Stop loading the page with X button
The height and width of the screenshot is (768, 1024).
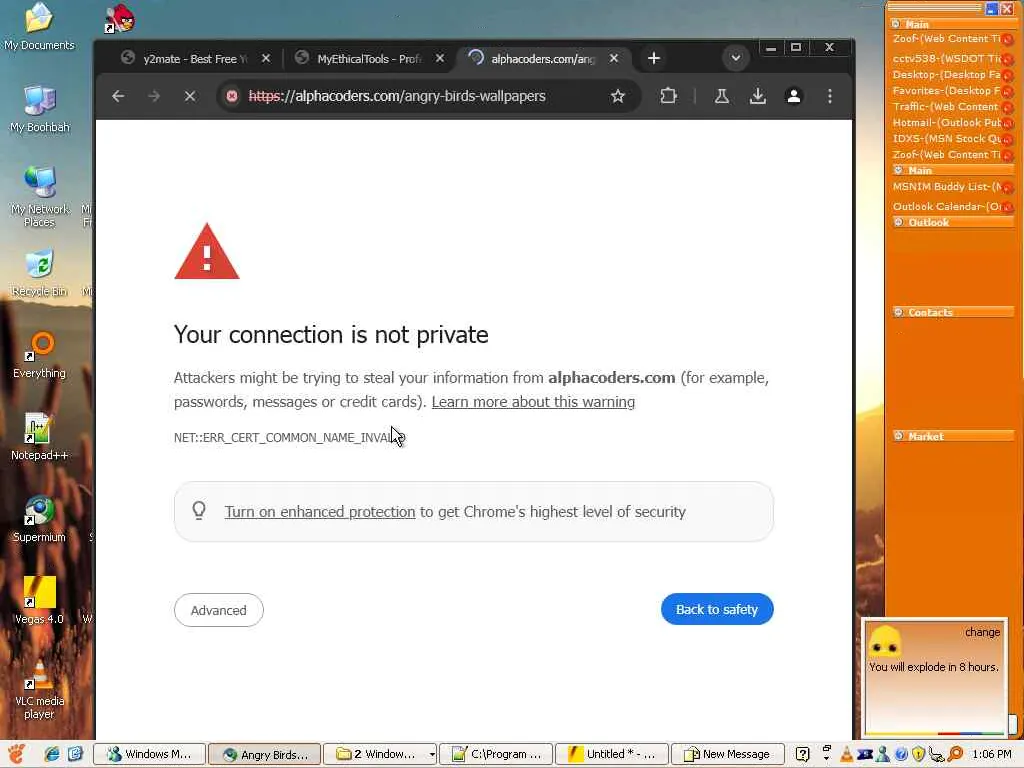tap(190, 97)
